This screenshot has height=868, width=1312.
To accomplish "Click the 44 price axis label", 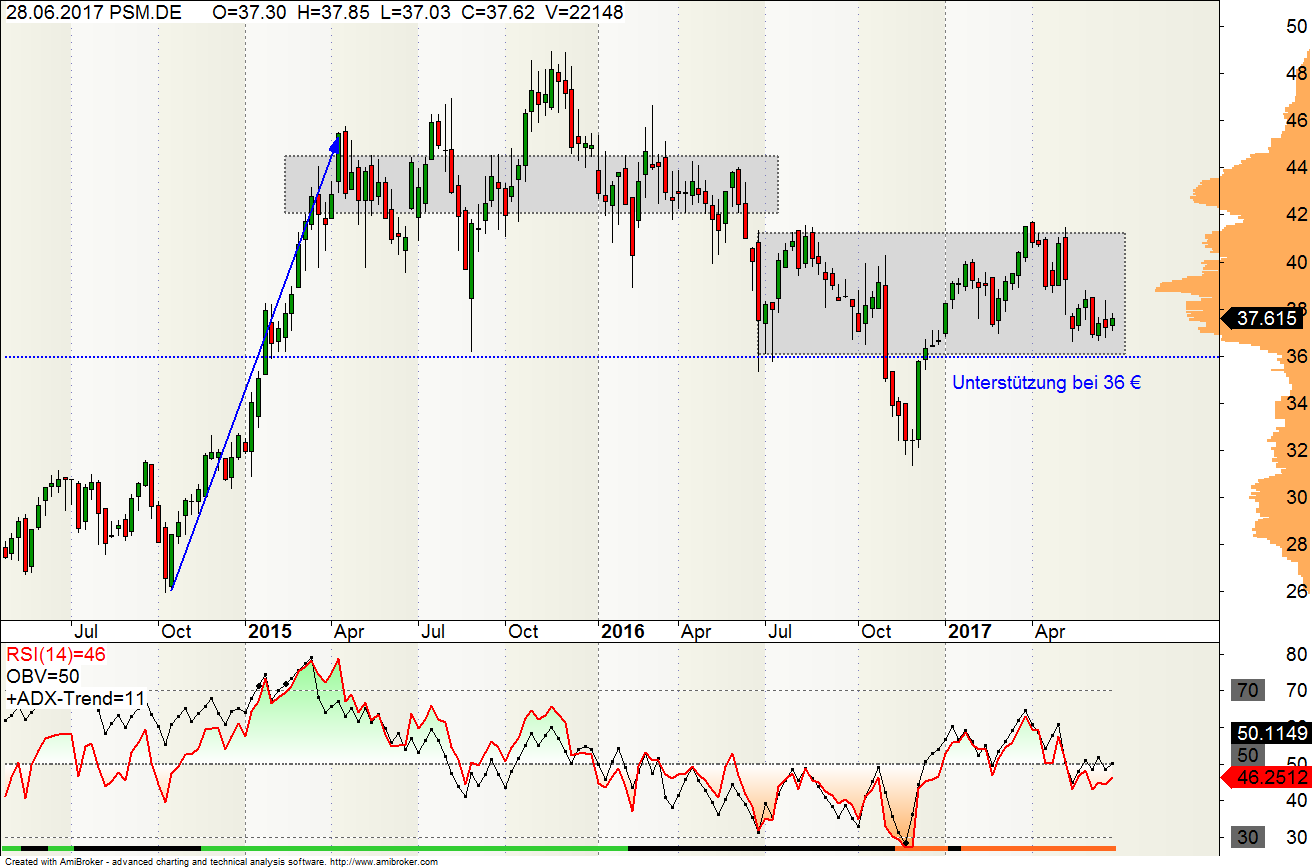I will click(x=1297, y=167).
